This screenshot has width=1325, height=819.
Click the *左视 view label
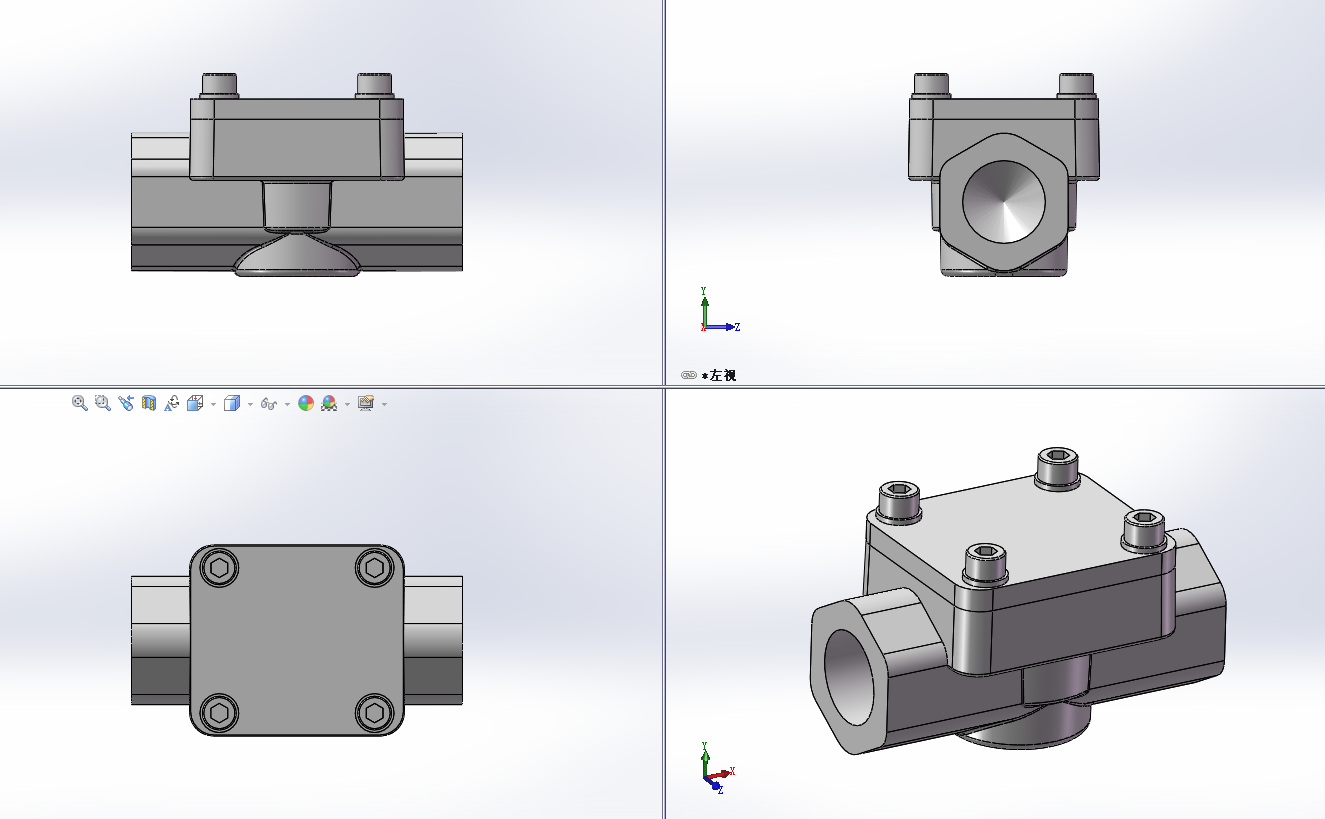(x=719, y=375)
